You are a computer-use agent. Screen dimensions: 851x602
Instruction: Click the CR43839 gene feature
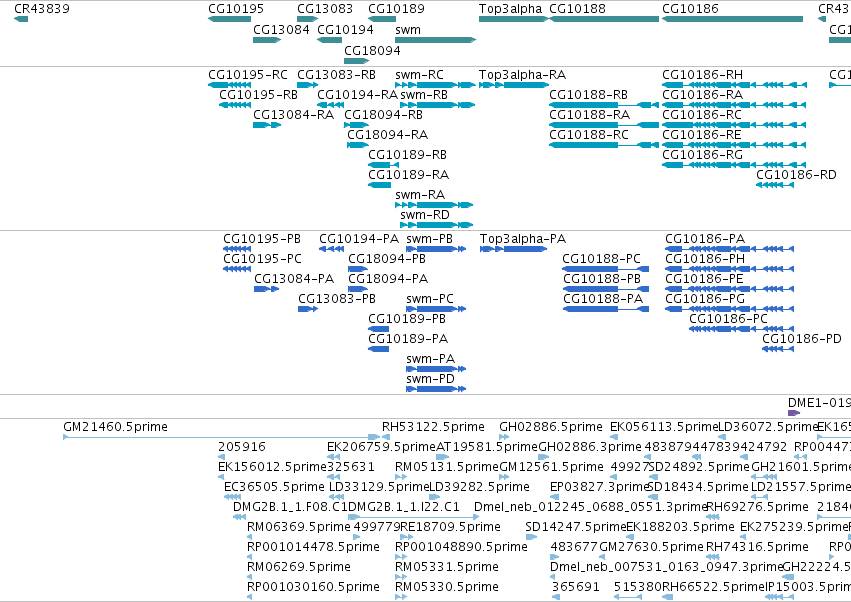[21, 19]
